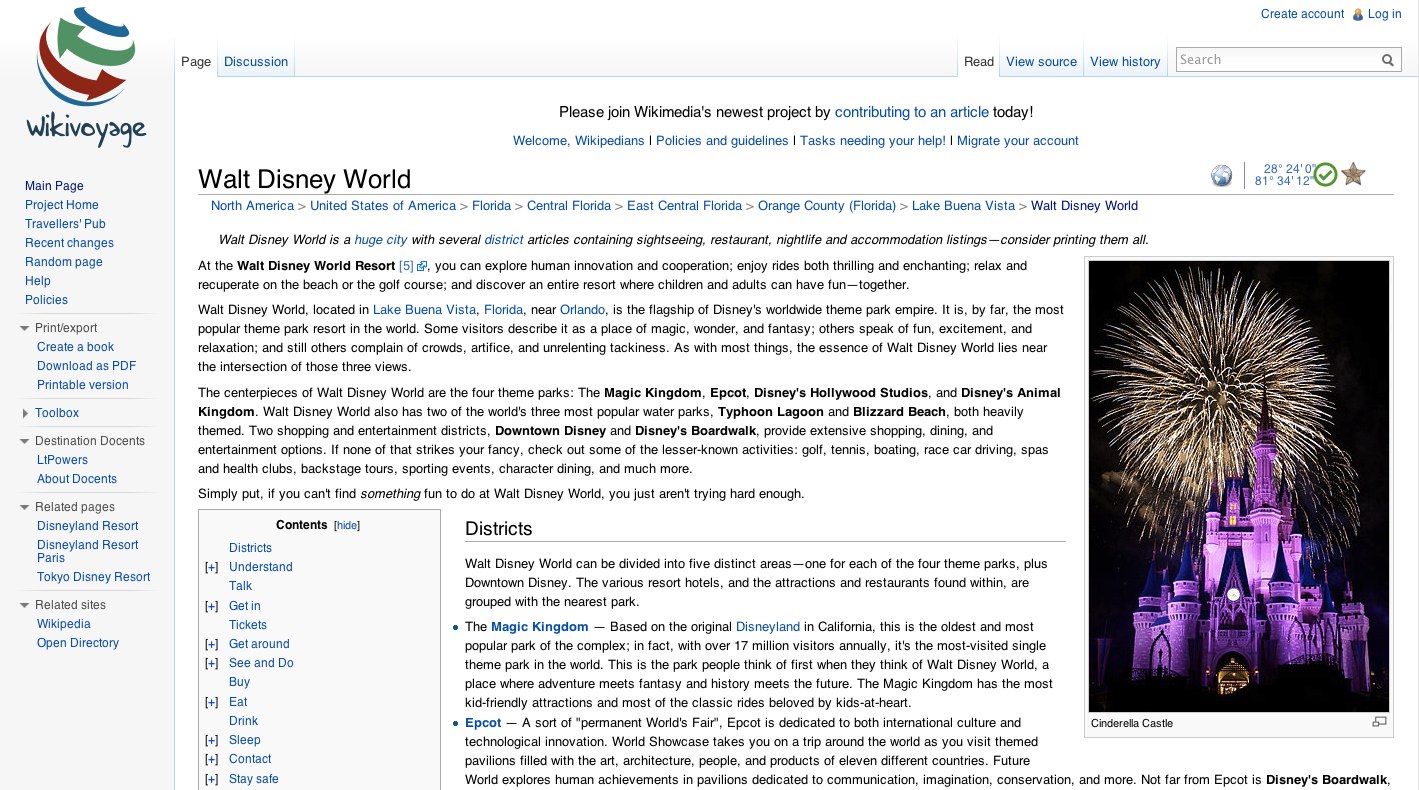The height and width of the screenshot is (790, 1419).
Task: Expand the Get around contents entry
Action: pyautogui.click(x=211, y=644)
